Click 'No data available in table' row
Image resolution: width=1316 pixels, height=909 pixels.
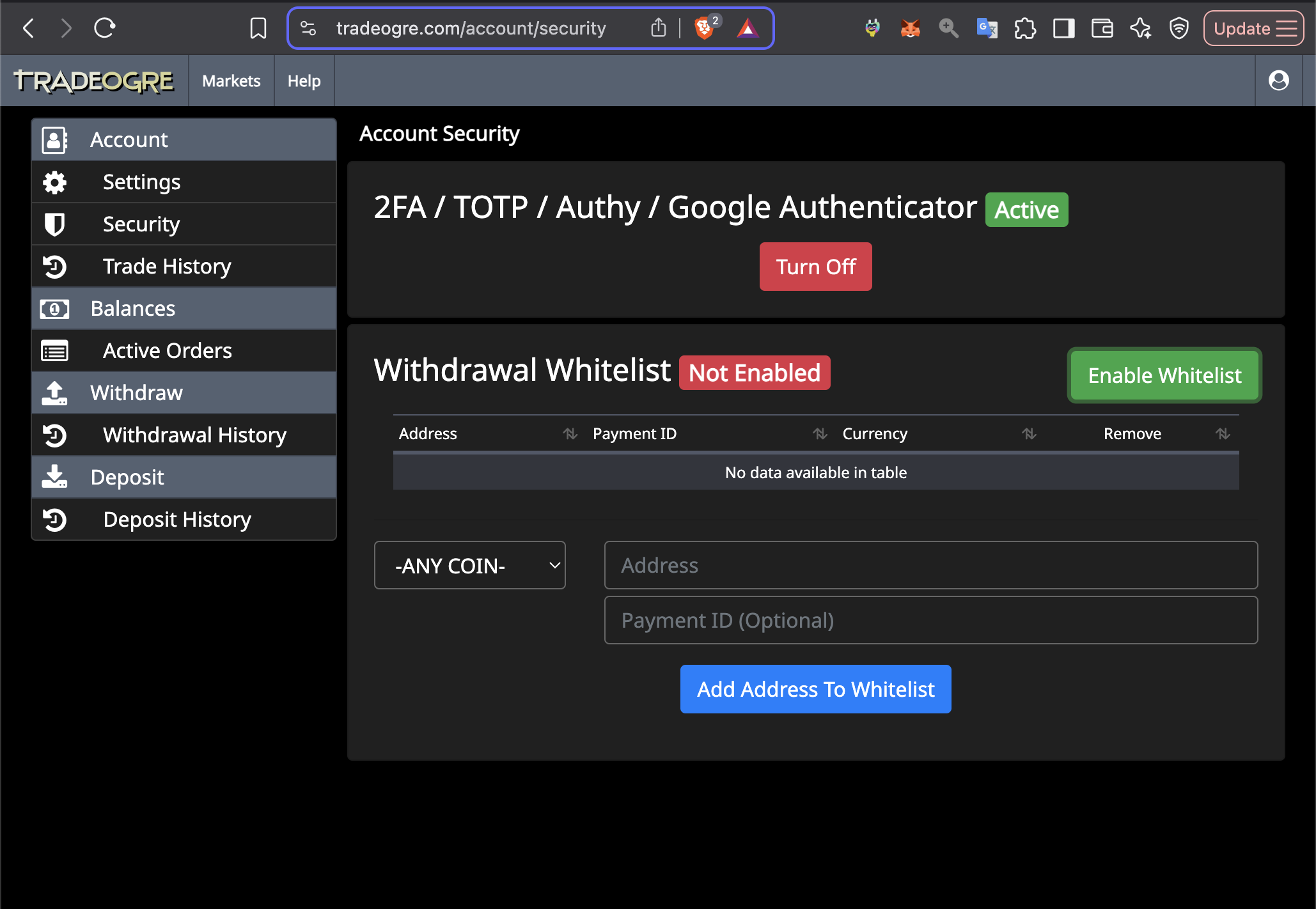point(816,472)
